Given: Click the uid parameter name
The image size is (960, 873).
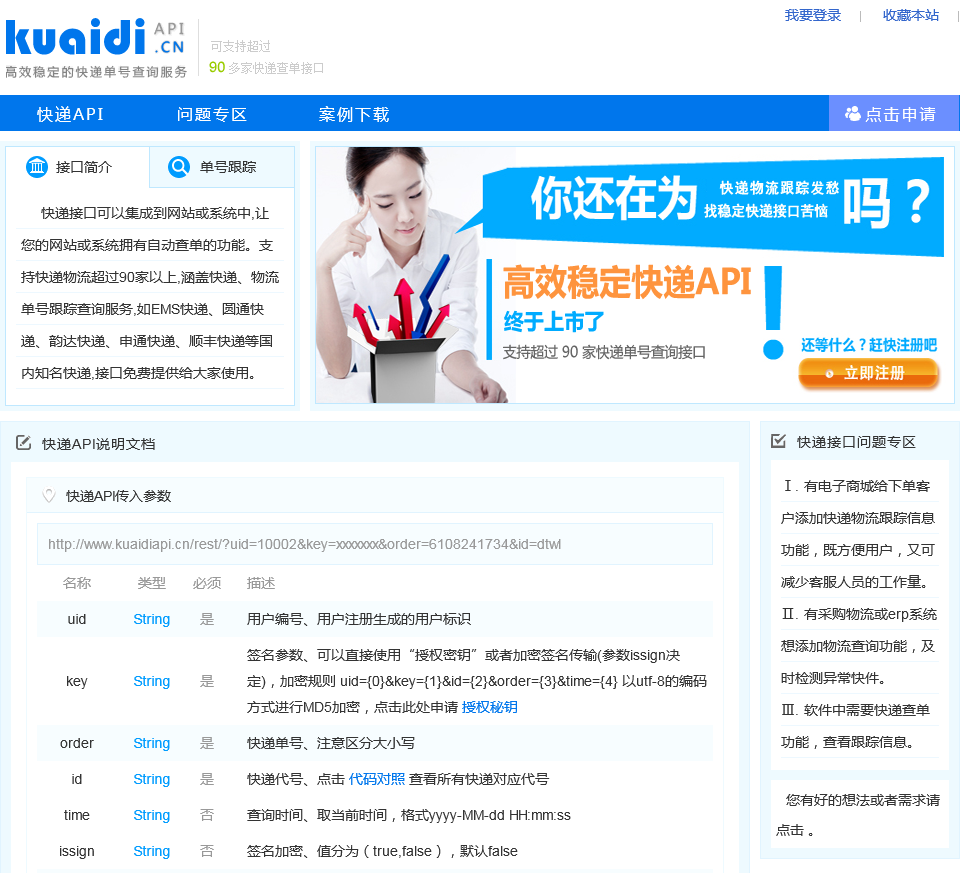Looking at the screenshot, I should pyautogui.click(x=77, y=619).
